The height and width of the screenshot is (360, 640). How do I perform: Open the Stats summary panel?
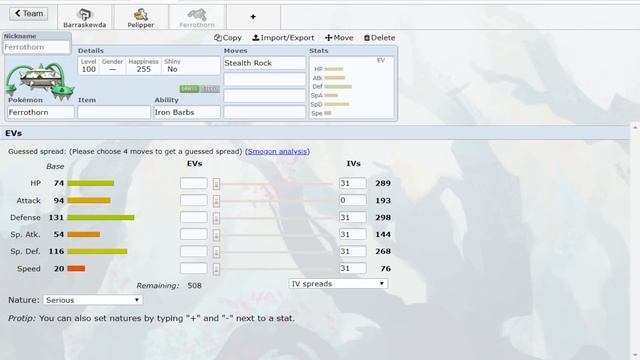point(351,87)
